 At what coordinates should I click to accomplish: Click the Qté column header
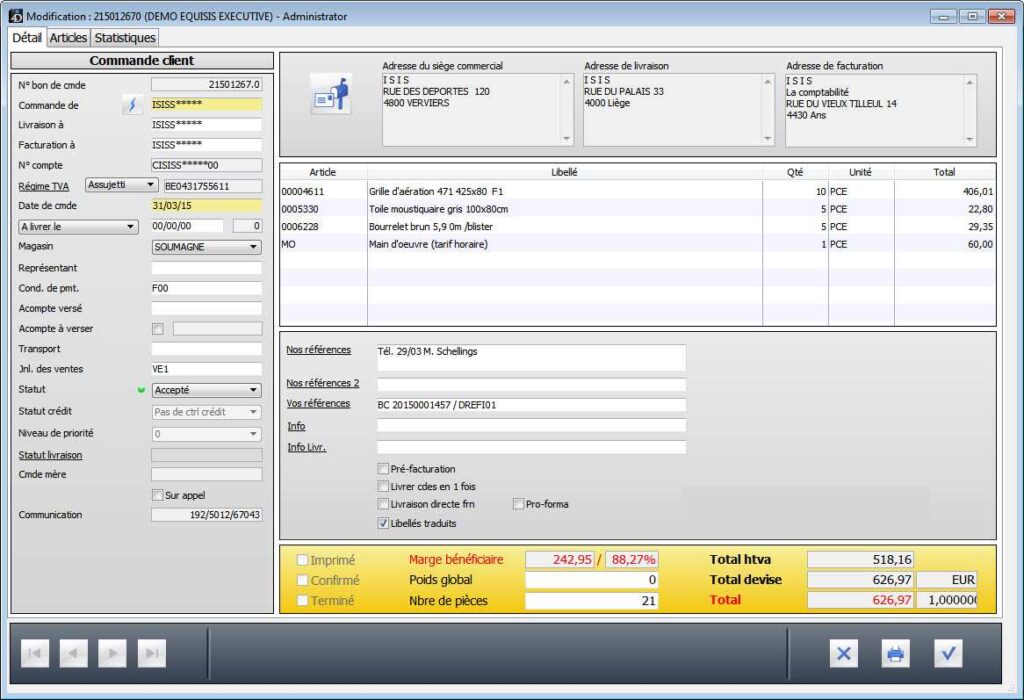click(x=795, y=172)
